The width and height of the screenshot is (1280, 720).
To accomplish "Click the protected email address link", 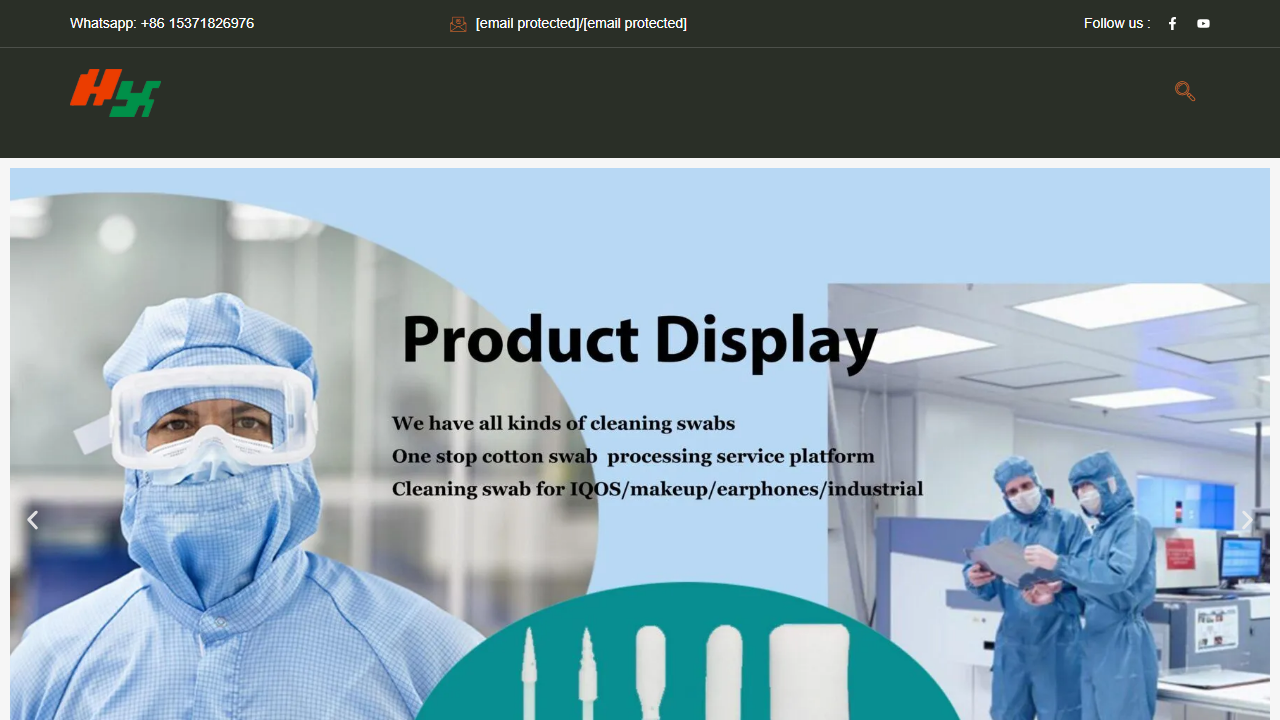I will (581, 23).
